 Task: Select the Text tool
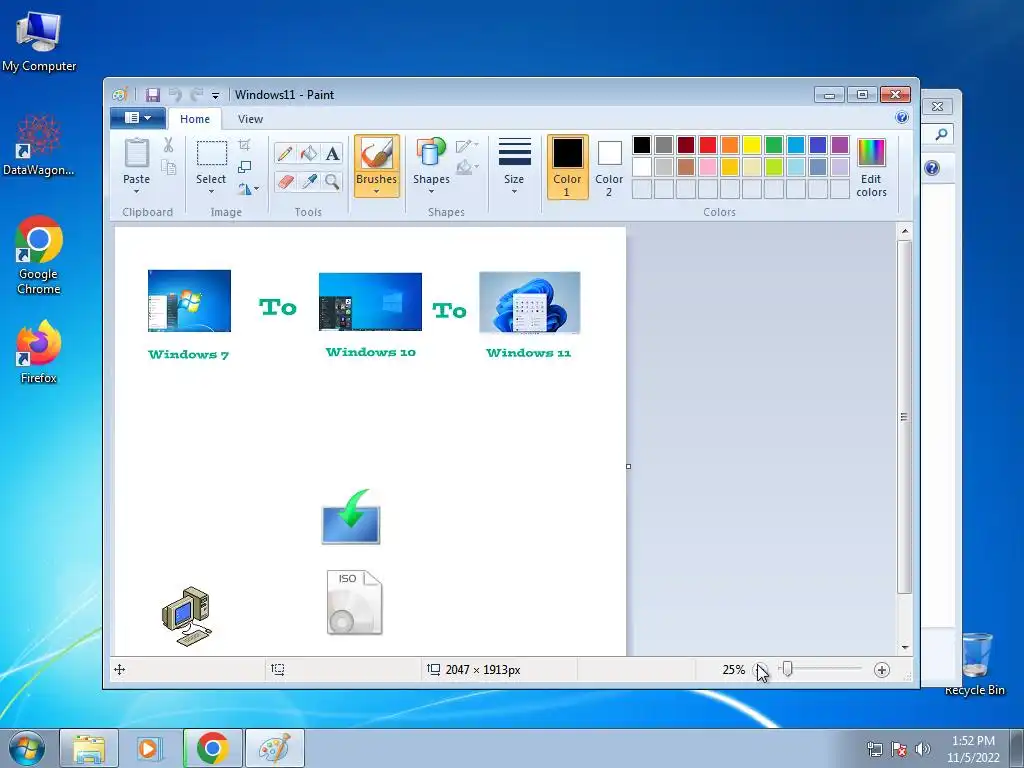click(x=332, y=153)
